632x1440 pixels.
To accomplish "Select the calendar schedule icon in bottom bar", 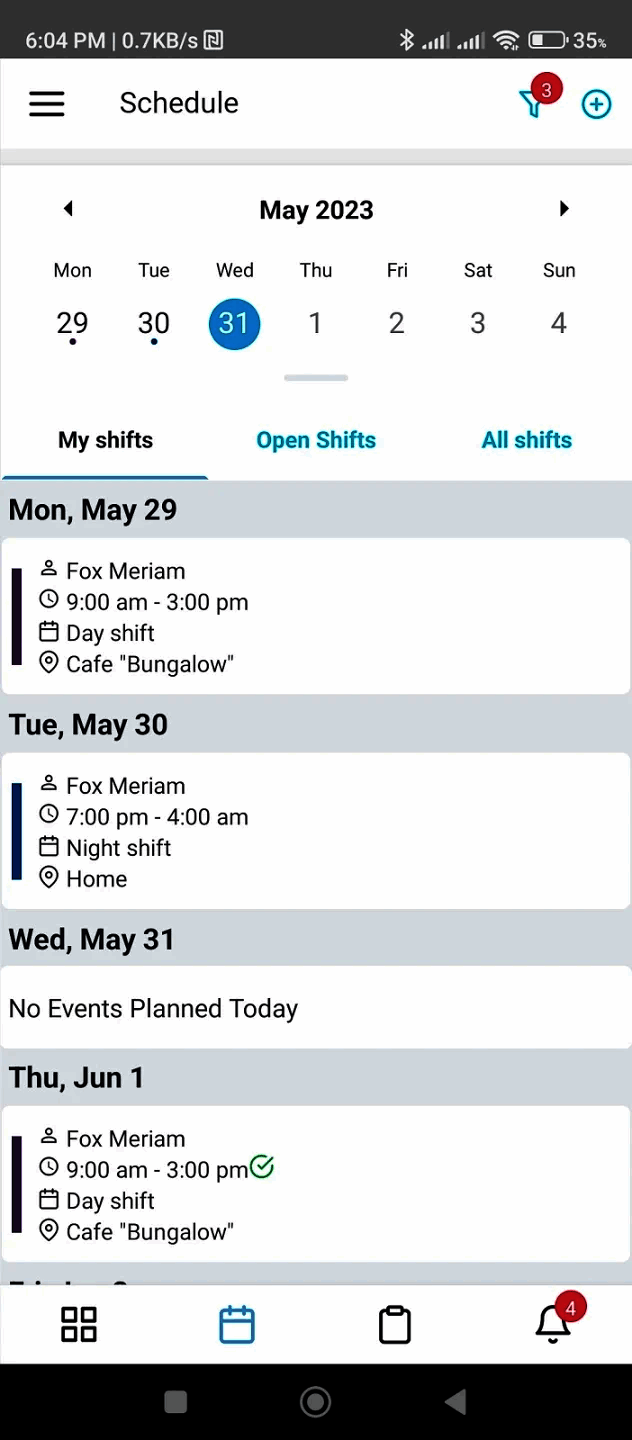I will [x=237, y=1324].
